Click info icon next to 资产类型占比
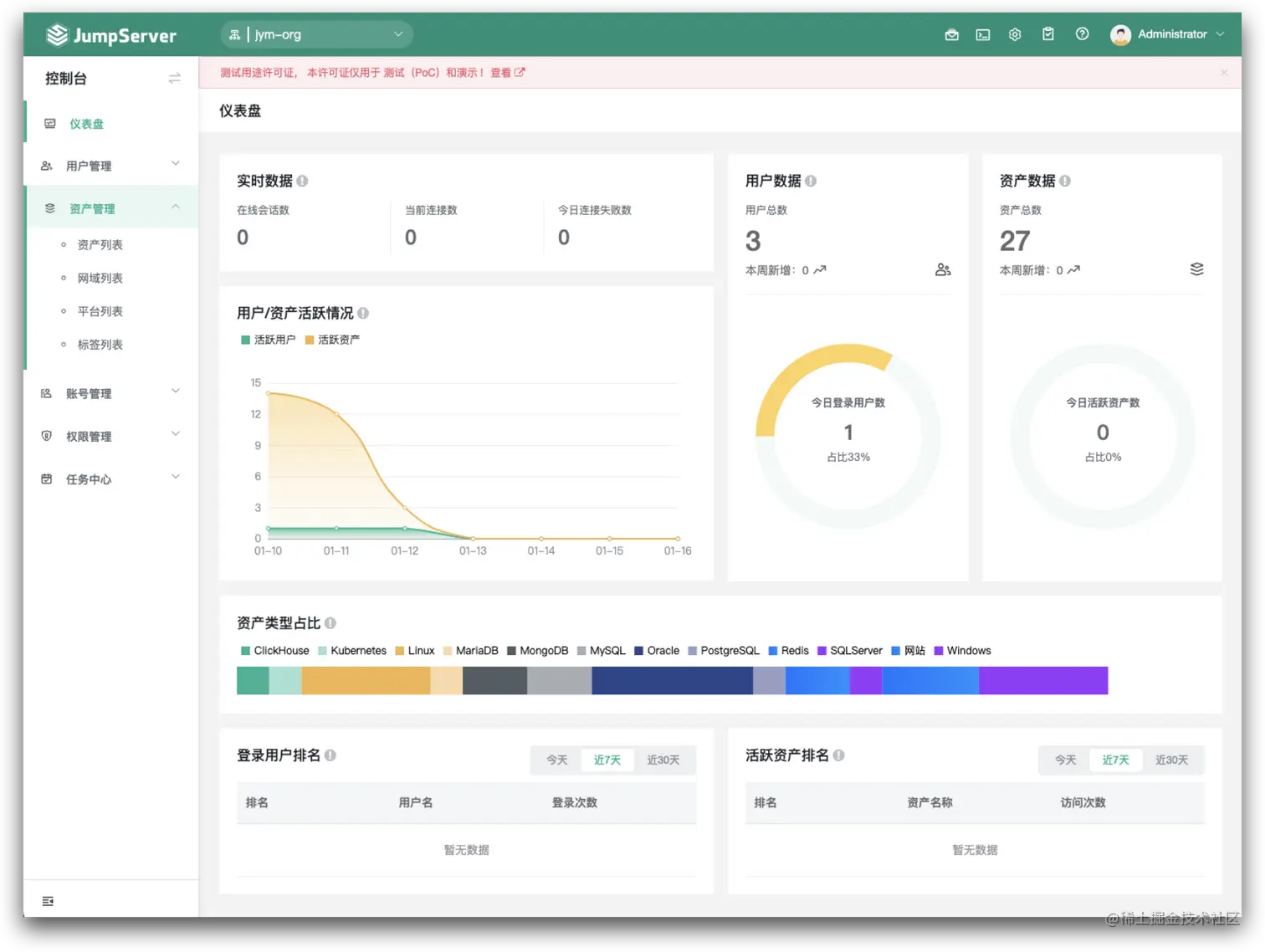 click(x=330, y=623)
